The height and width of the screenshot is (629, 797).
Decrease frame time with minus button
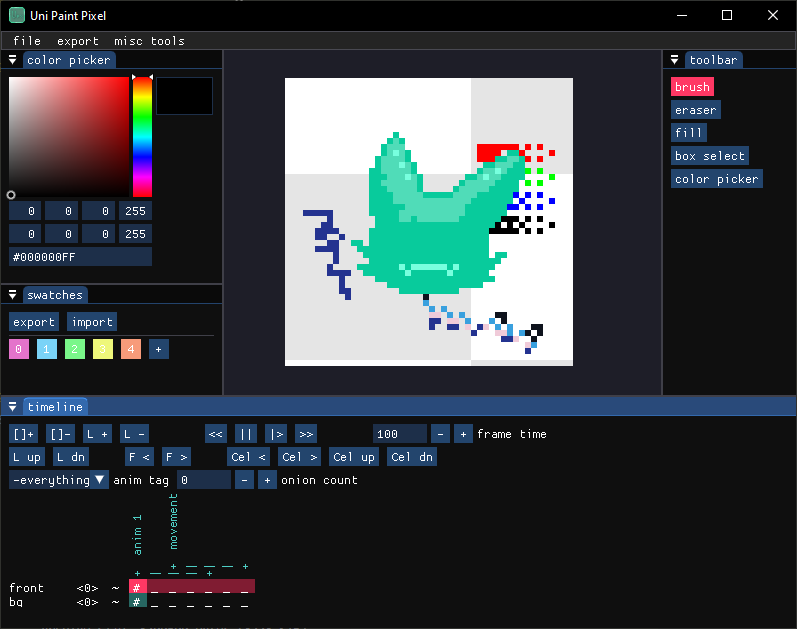point(440,434)
